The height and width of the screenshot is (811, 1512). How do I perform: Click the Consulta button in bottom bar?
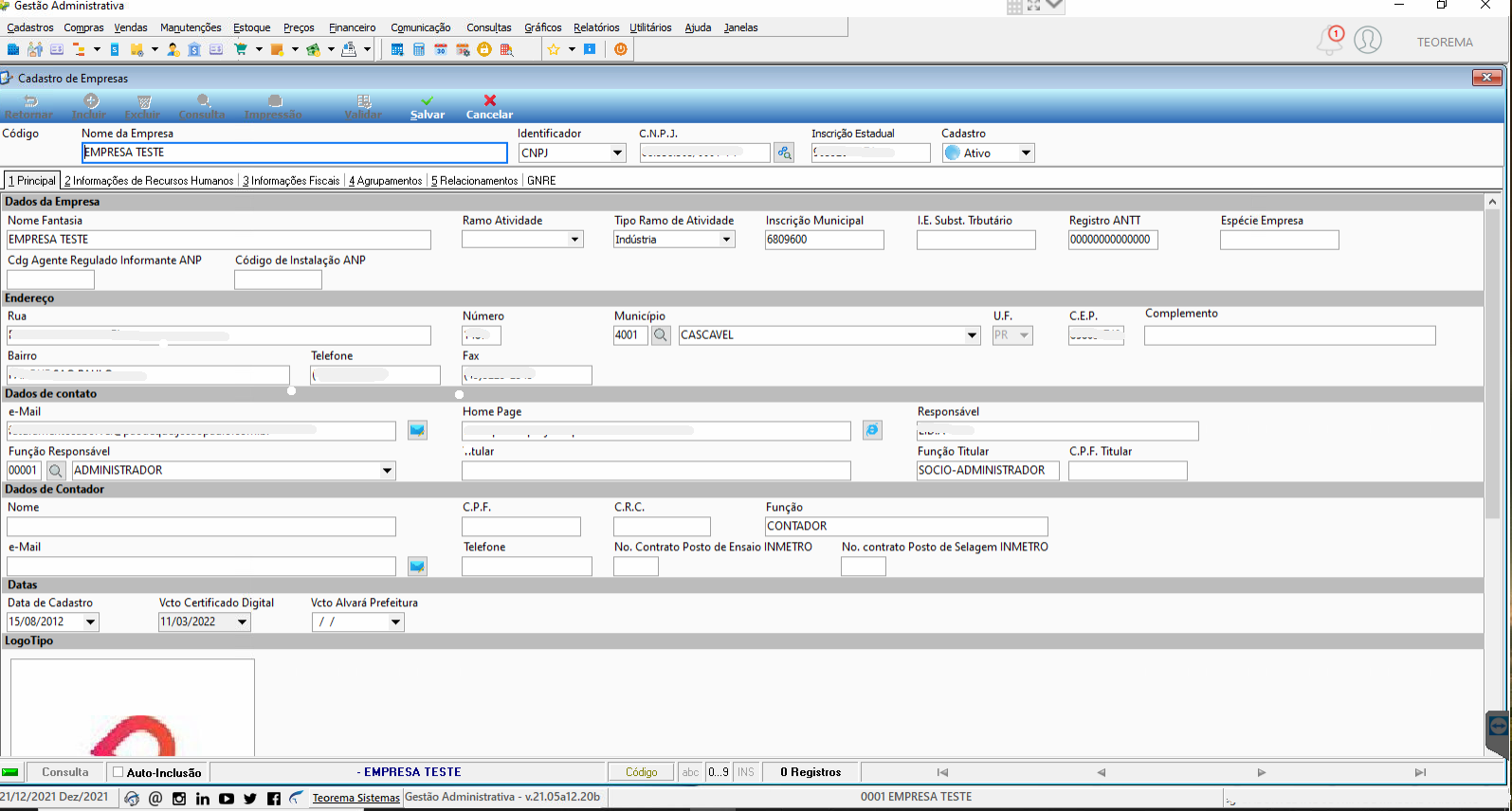[65, 772]
